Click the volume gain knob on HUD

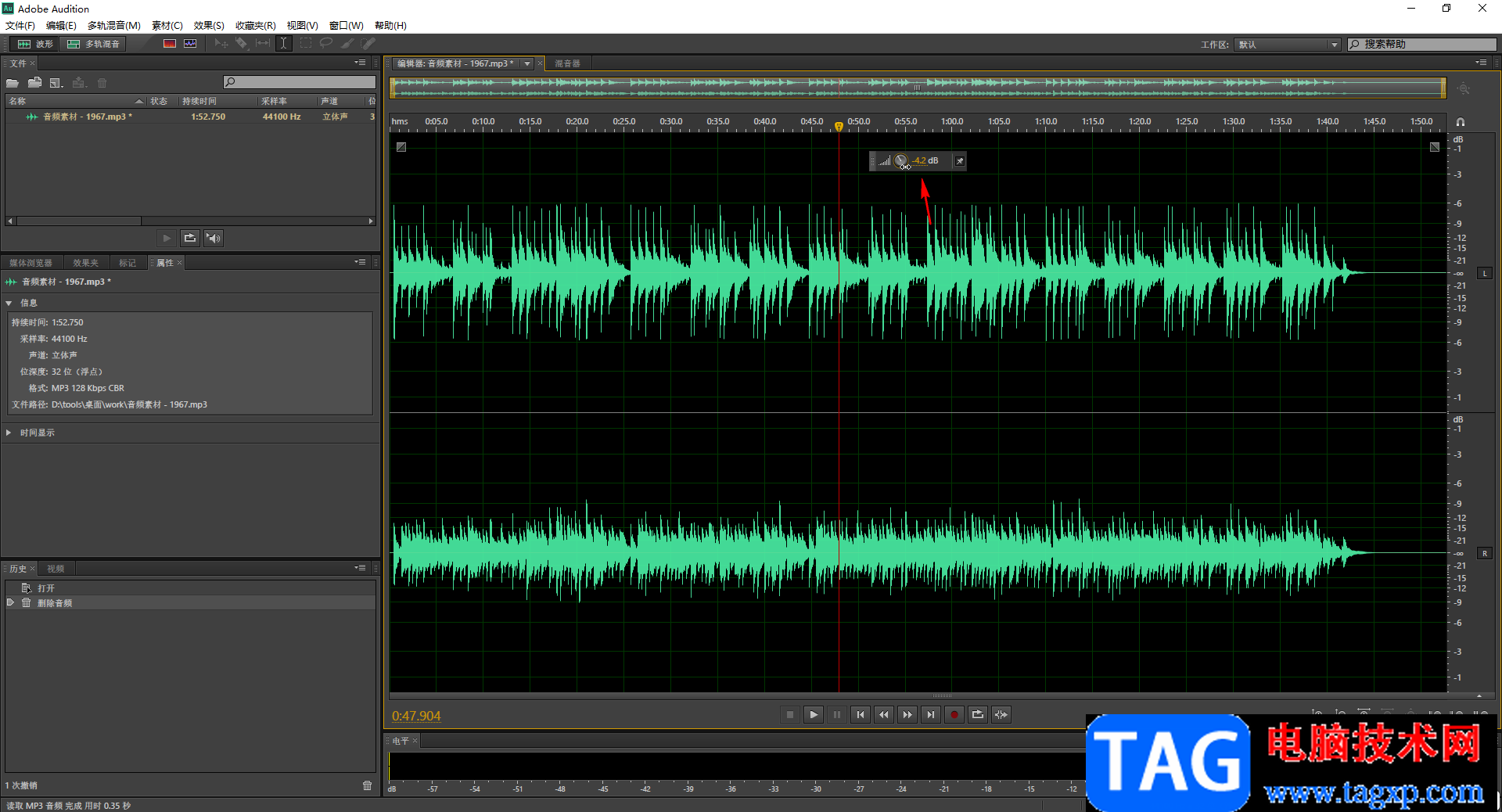click(x=901, y=161)
